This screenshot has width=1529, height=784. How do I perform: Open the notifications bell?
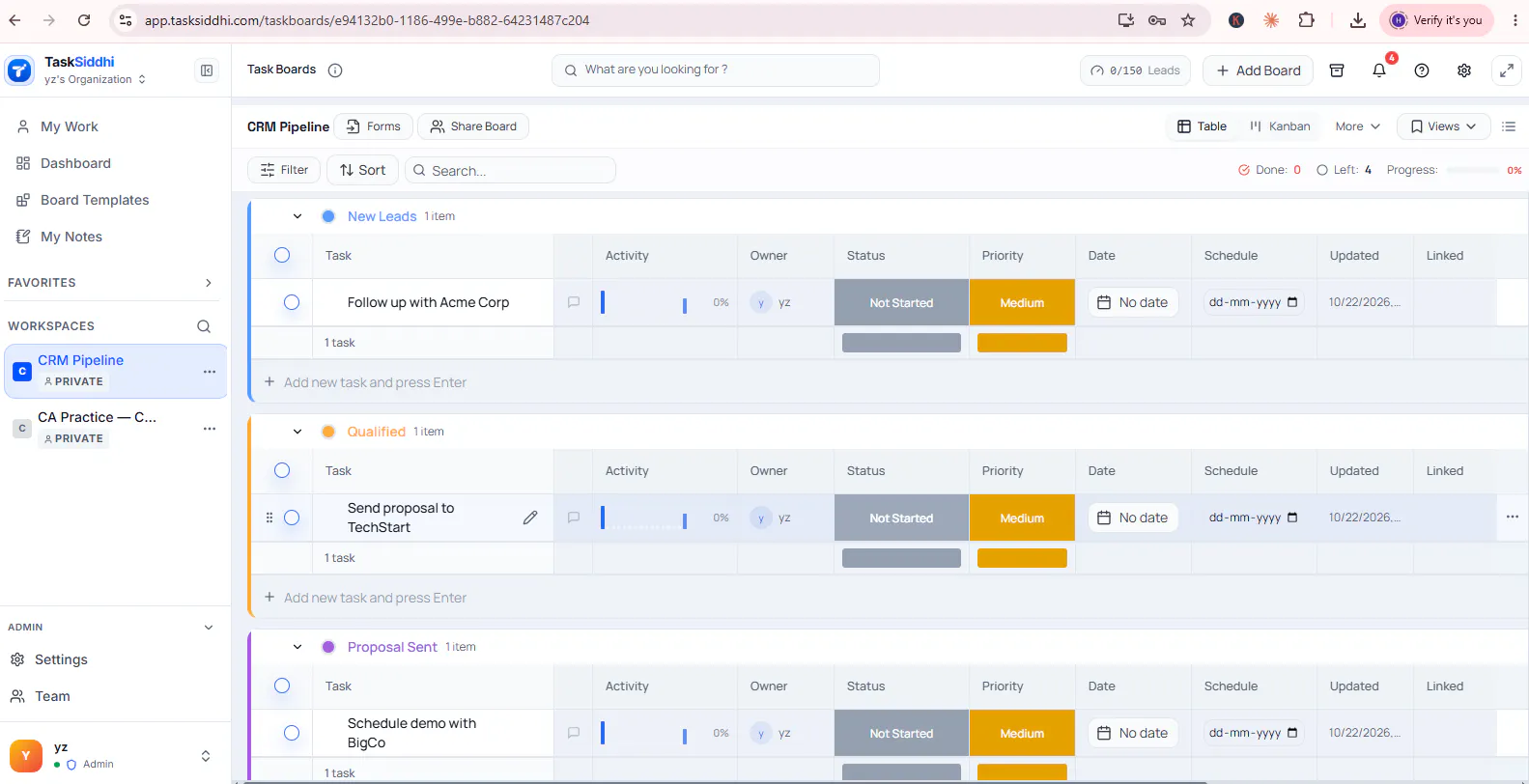[x=1379, y=70]
